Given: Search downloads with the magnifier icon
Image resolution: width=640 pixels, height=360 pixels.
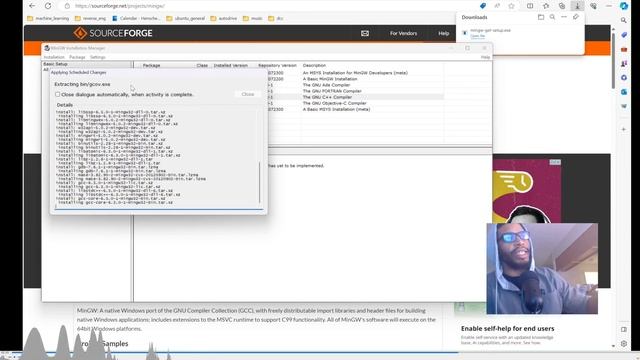Looking at the screenshot, I should tap(552, 17).
